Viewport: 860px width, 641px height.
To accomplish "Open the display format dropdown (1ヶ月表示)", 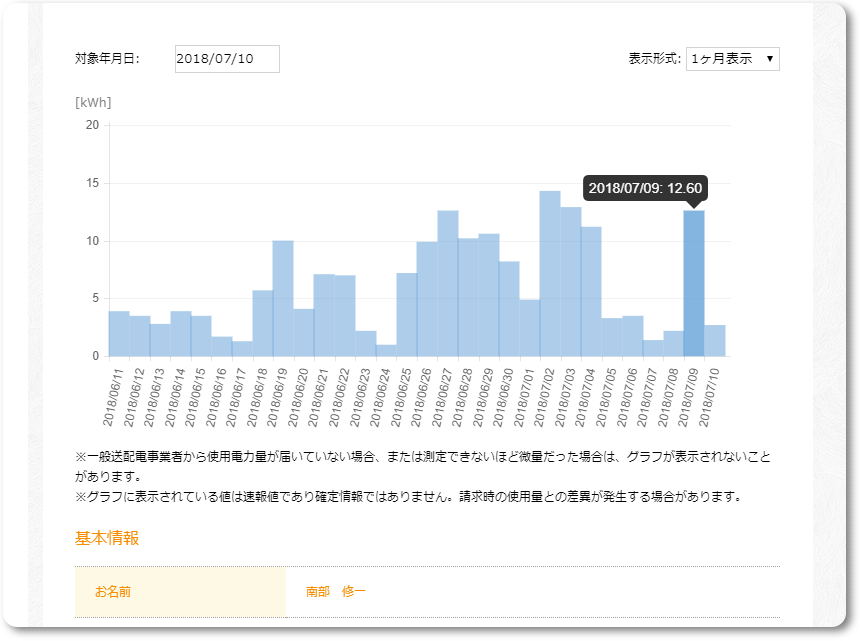I will pyautogui.click(x=732, y=59).
